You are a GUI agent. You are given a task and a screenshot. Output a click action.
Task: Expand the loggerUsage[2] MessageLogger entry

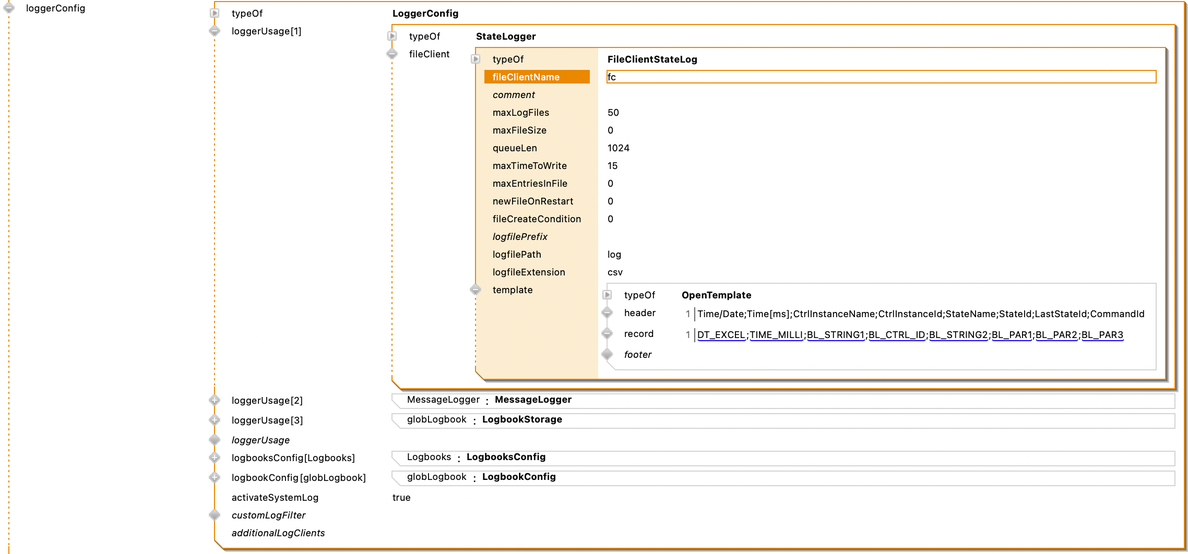point(214,401)
